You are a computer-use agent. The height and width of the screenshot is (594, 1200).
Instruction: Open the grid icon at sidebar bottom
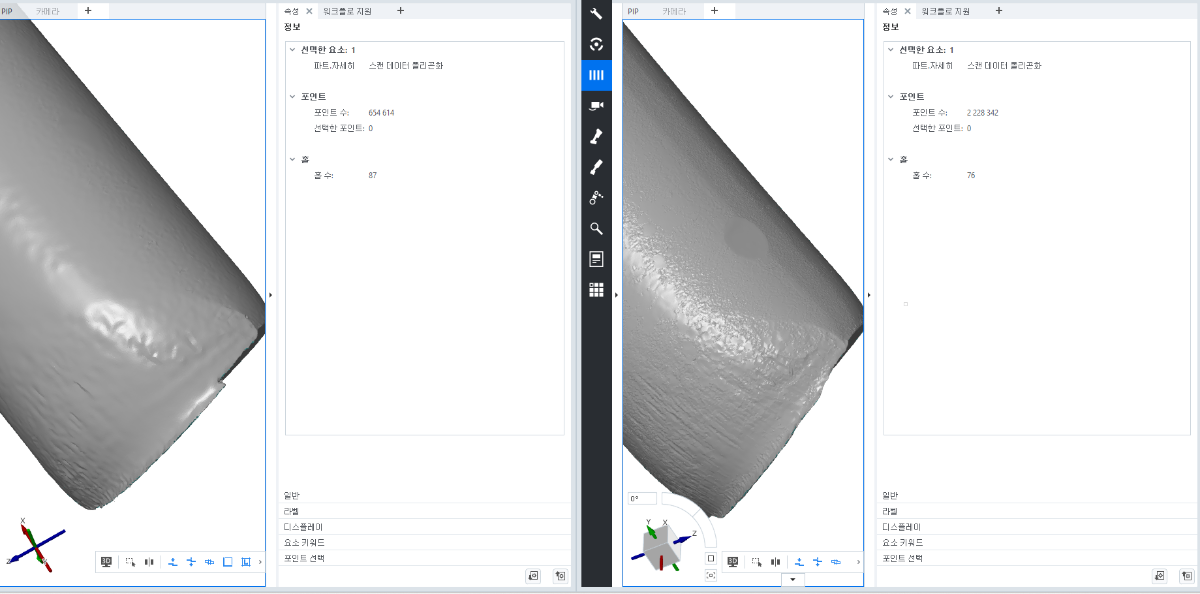tap(596, 290)
